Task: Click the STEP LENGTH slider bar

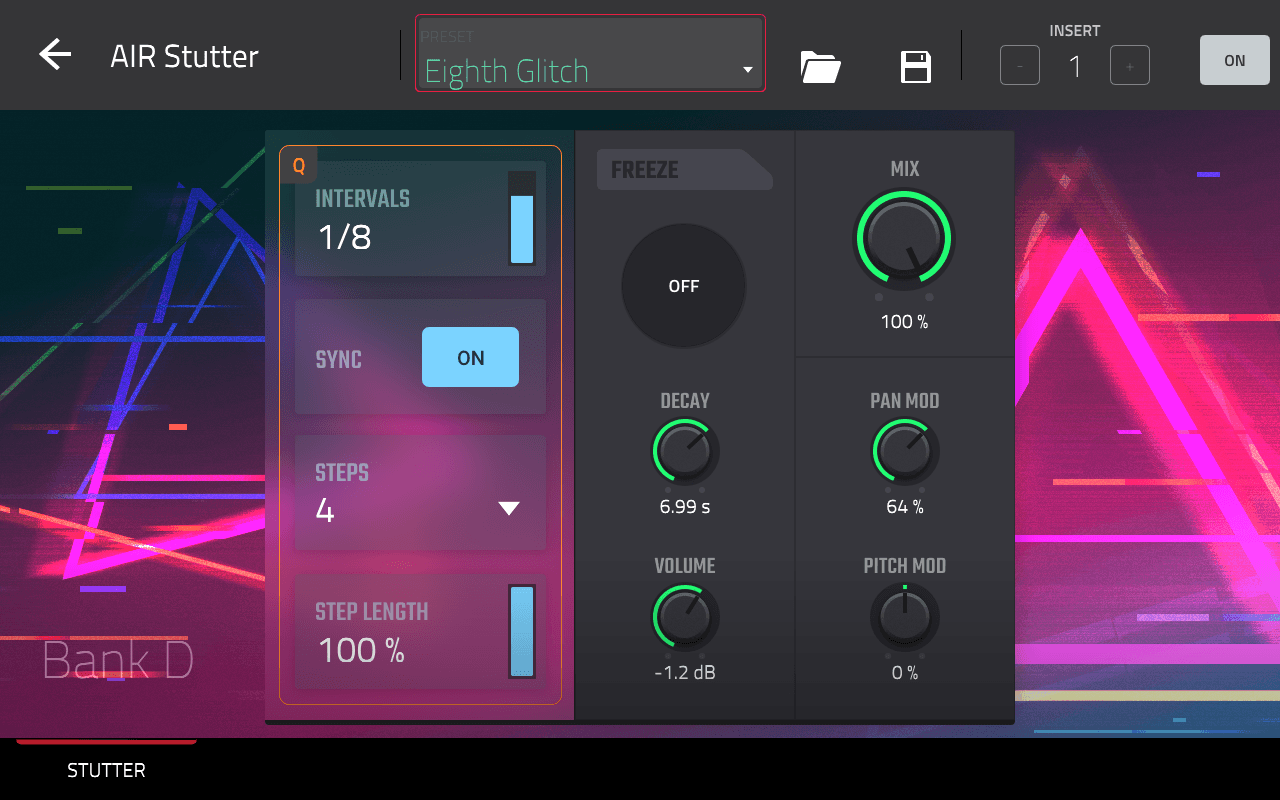Action: pyautogui.click(x=522, y=631)
